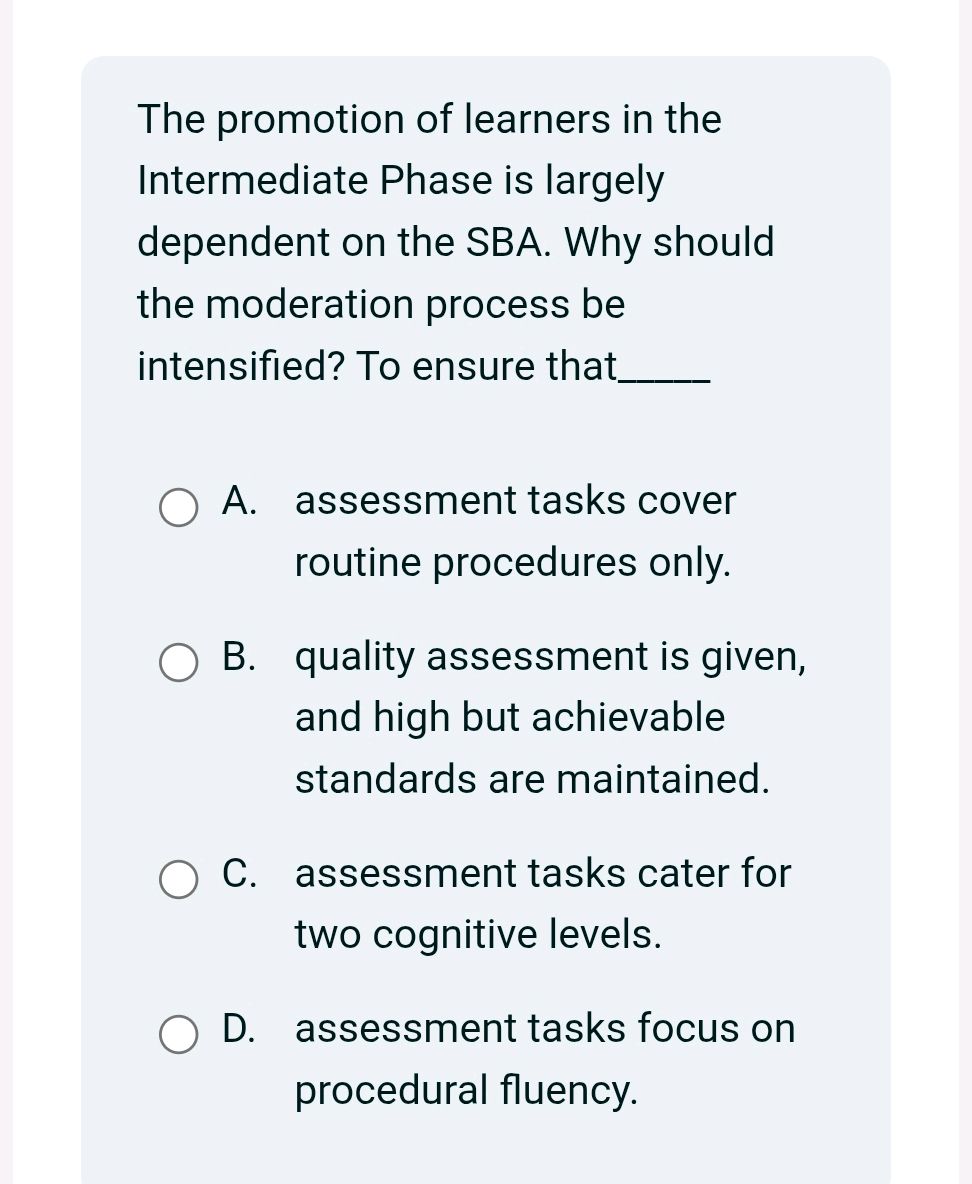Click the "assessment tasks focus on" answer text

545,1029
